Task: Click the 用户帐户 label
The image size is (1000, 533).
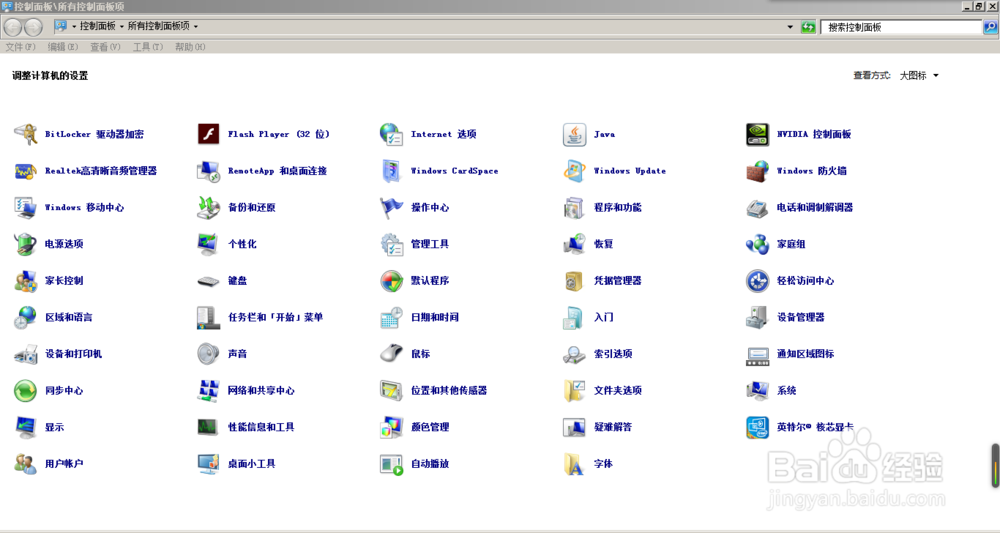Action: tap(64, 464)
